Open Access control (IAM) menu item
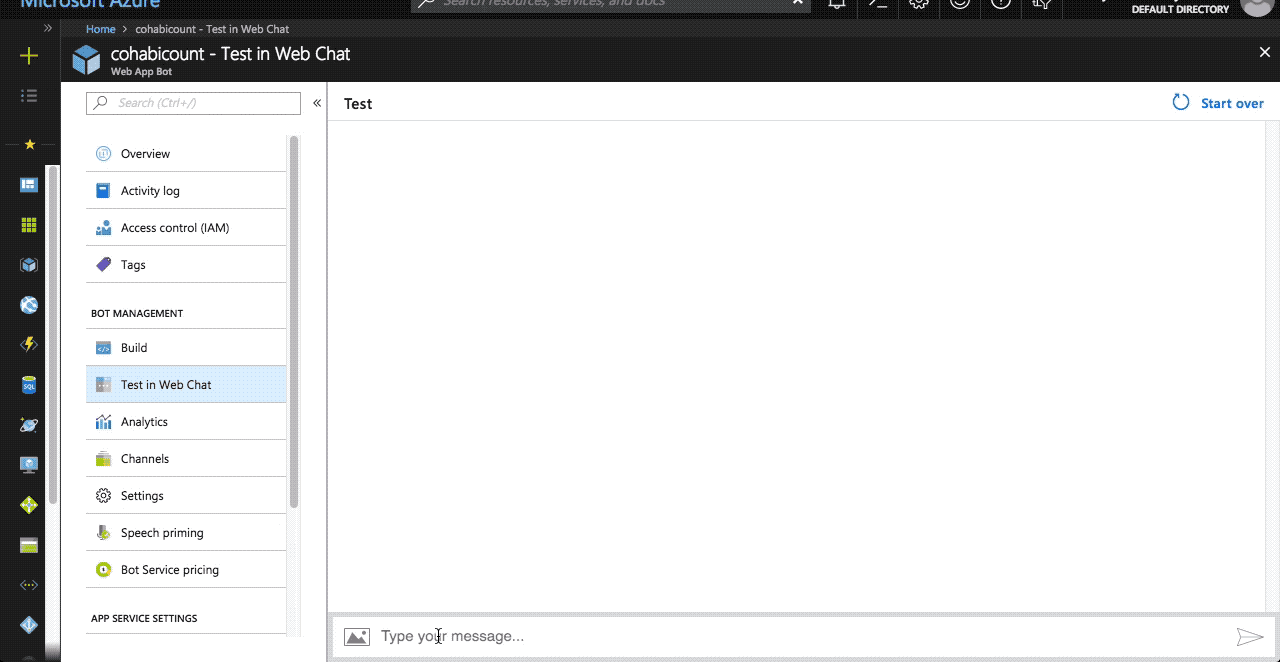This screenshot has width=1280, height=662. coord(186,228)
